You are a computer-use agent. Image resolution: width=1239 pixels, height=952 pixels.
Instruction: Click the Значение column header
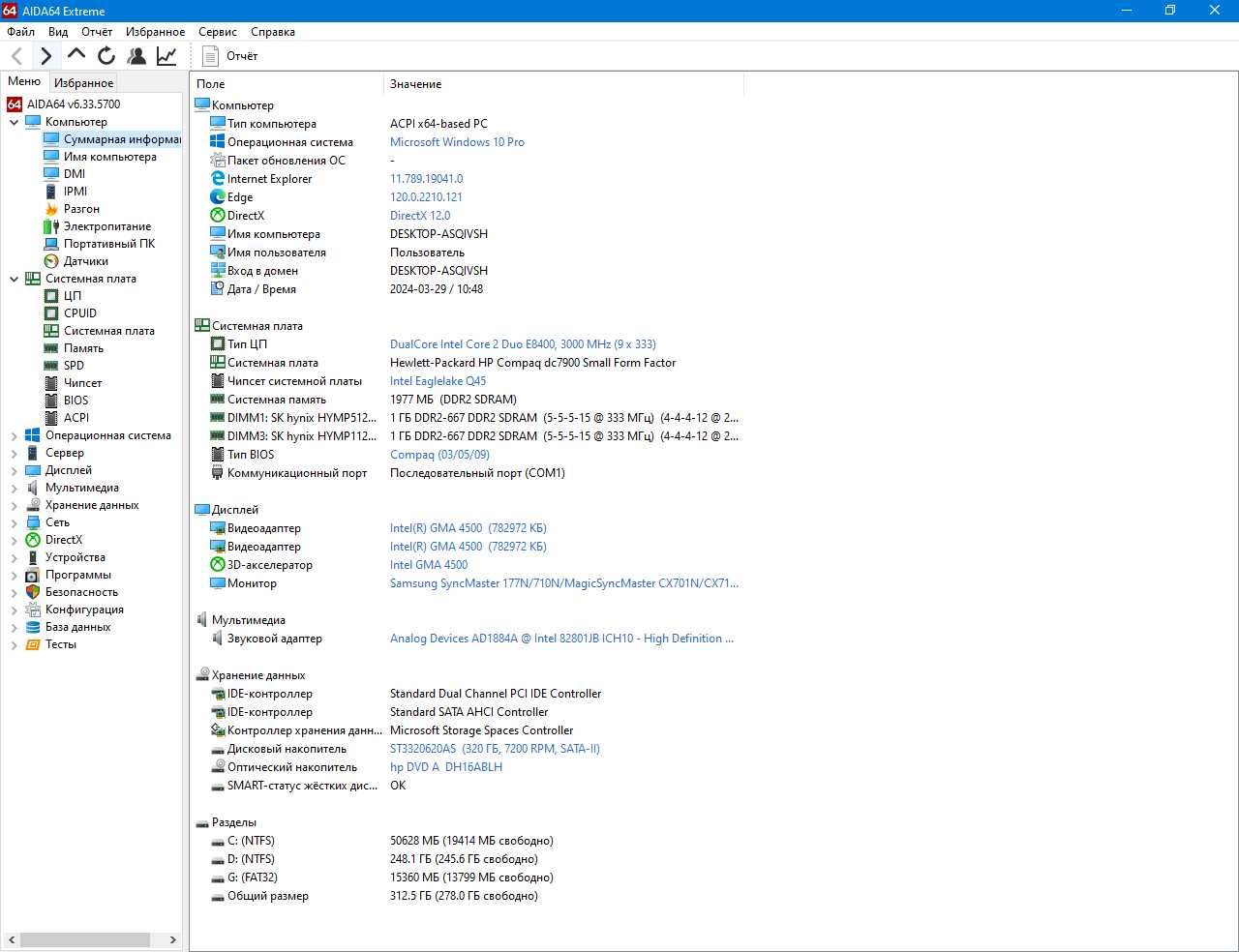pyautogui.click(x=563, y=84)
